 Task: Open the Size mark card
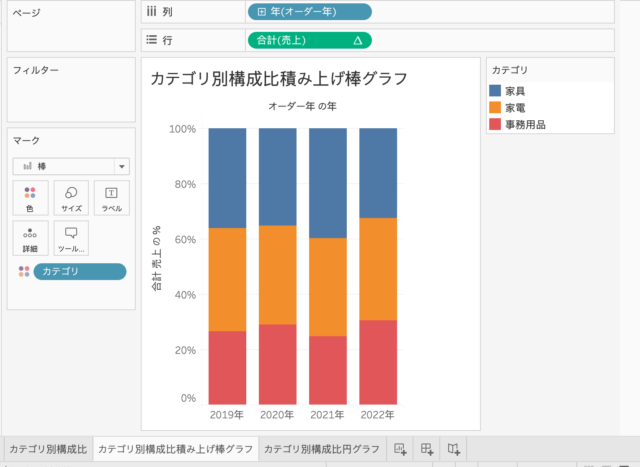(71, 198)
